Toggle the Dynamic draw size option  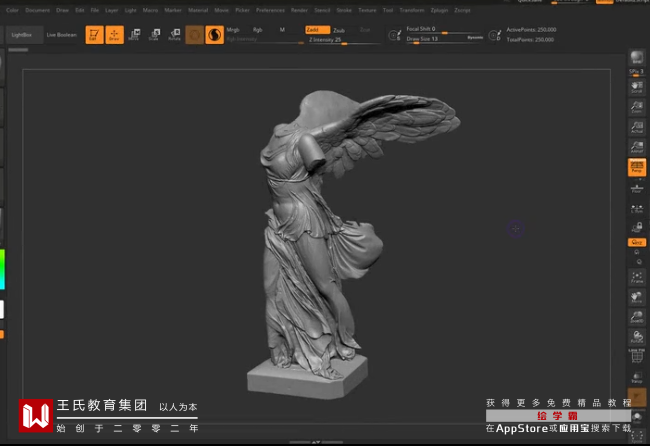475,38
